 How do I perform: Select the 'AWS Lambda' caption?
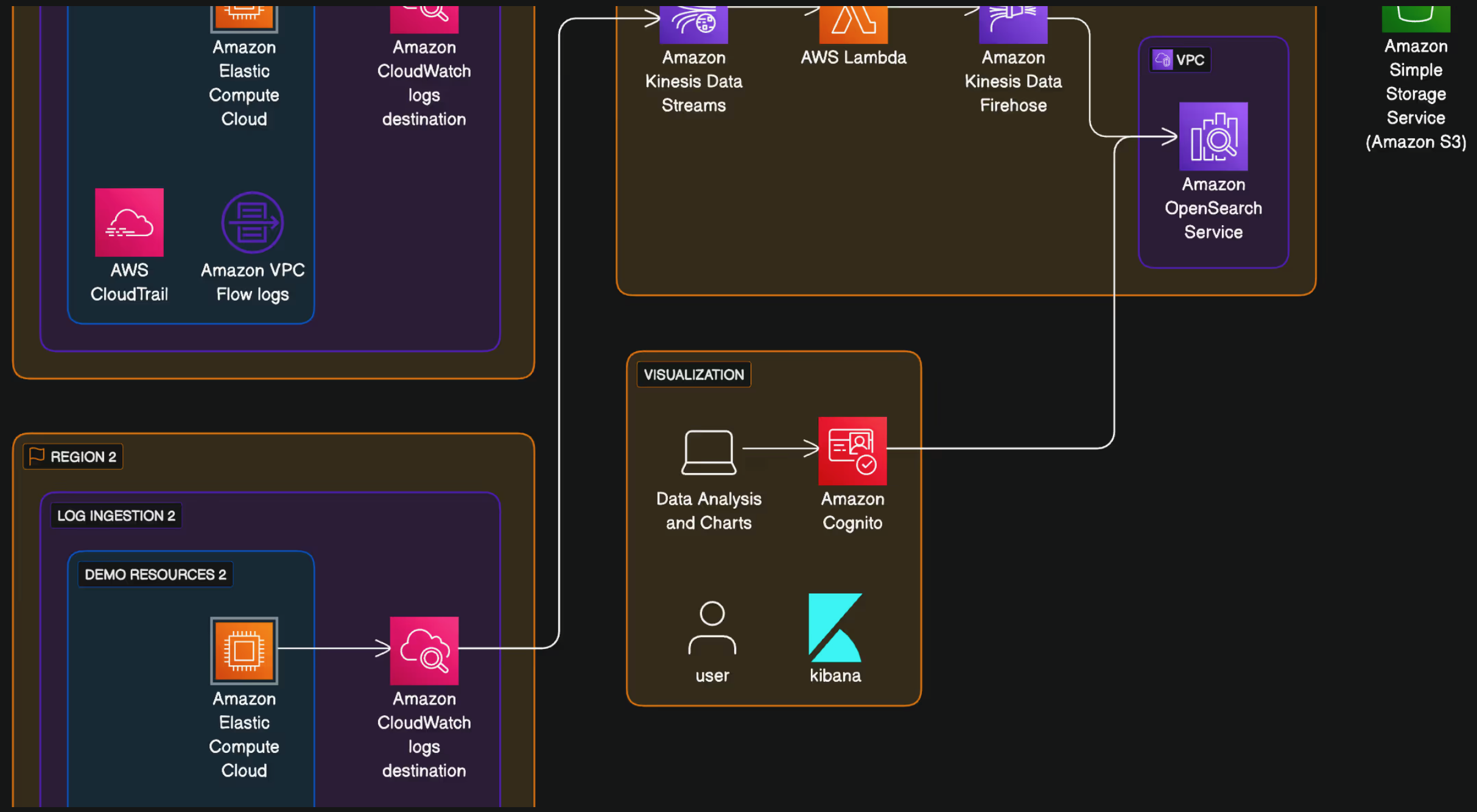click(854, 57)
